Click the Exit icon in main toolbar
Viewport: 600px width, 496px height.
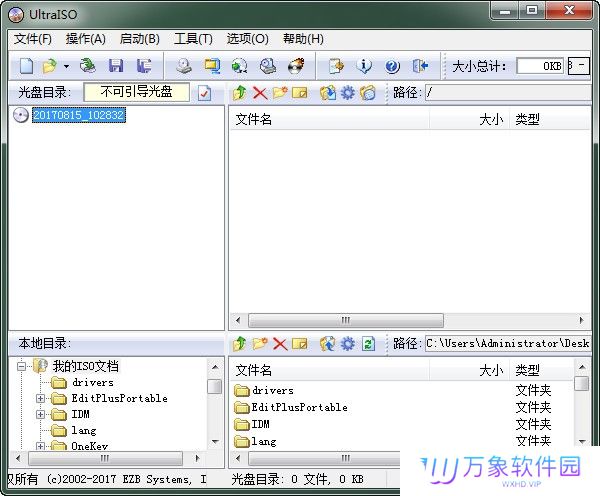click(x=420, y=66)
